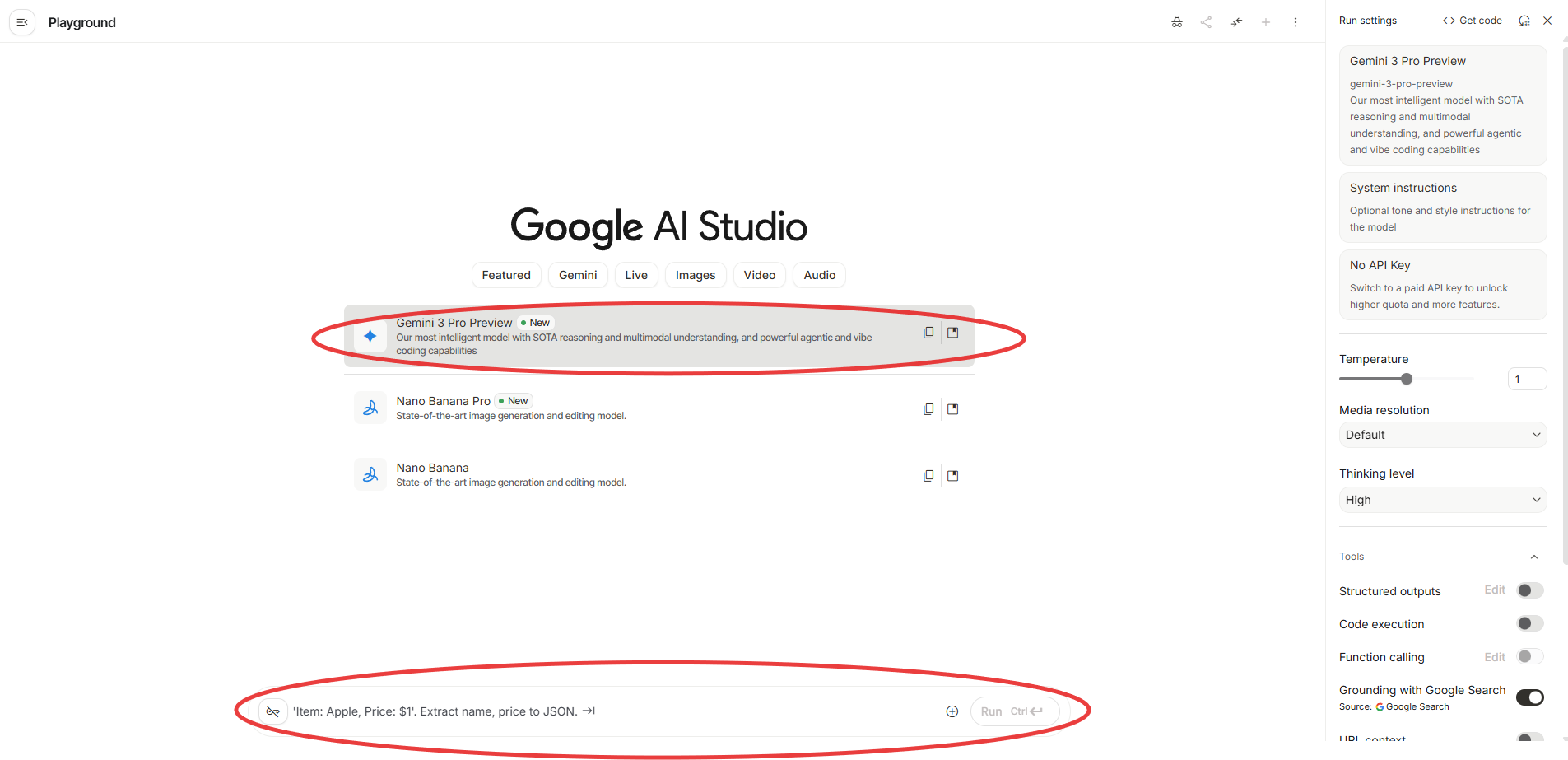Screen dimensions: 1568x760
Task: Disable Grounding with Google Search switch
Action: [1530, 697]
